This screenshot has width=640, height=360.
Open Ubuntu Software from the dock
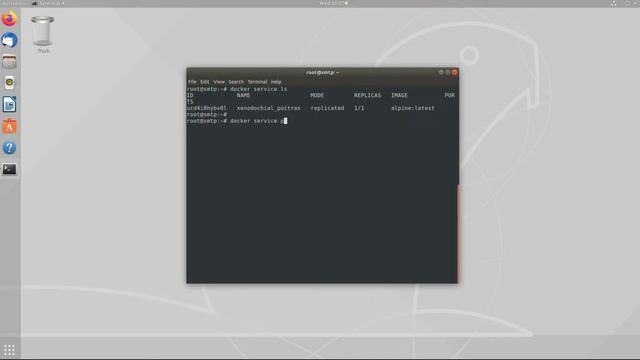click(9, 126)
